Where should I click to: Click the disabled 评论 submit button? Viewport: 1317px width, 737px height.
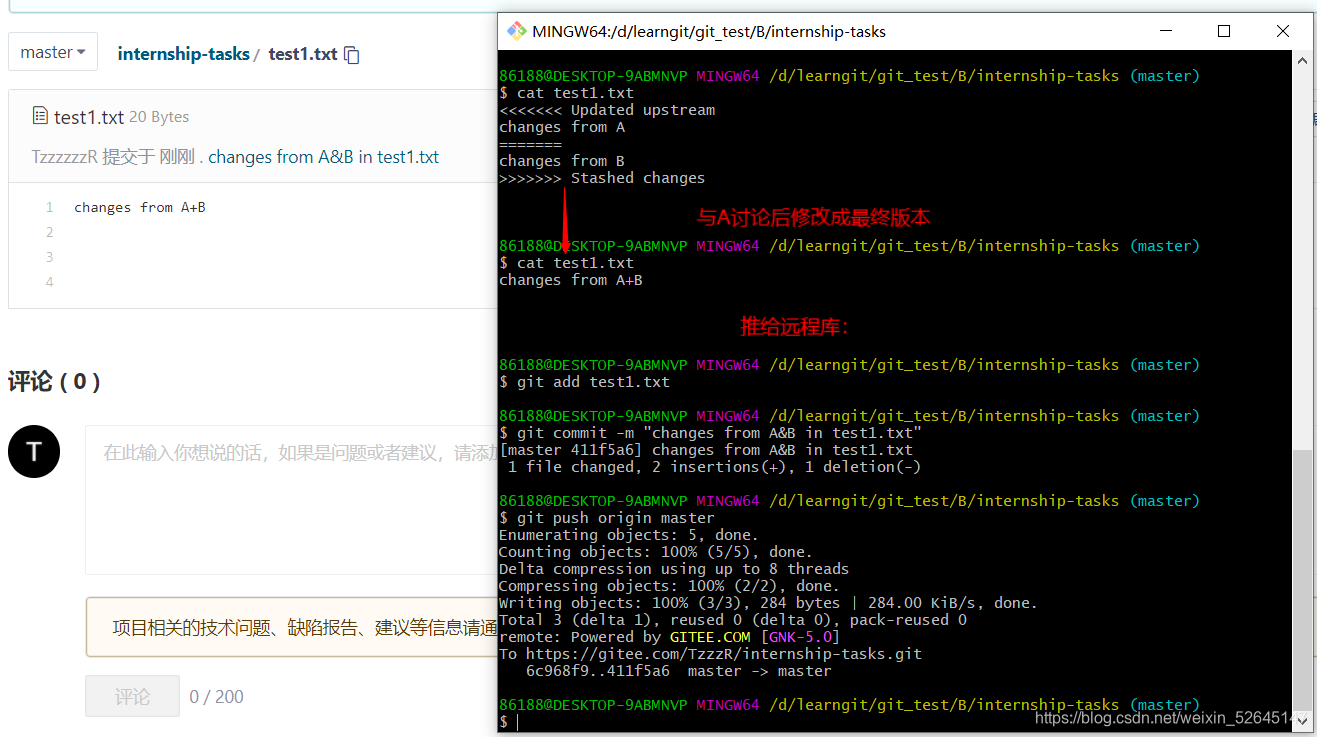[x=132, y=696]
